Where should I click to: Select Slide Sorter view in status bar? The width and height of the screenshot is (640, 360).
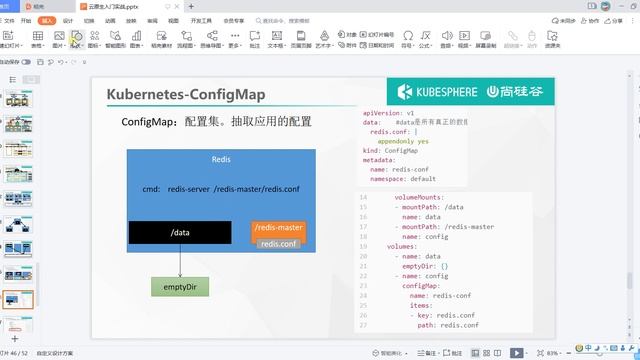[x=487, y=353]
